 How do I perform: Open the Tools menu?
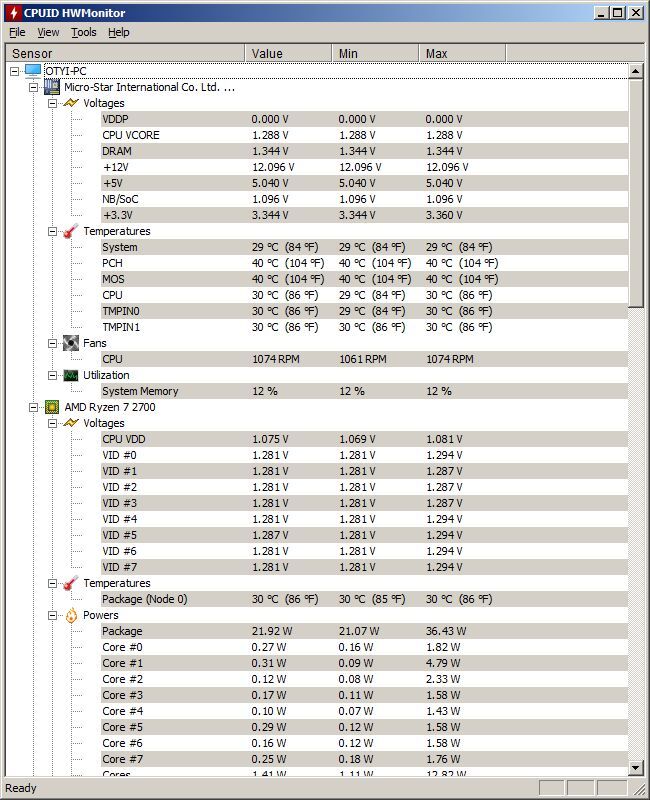(x=84, y=32)
